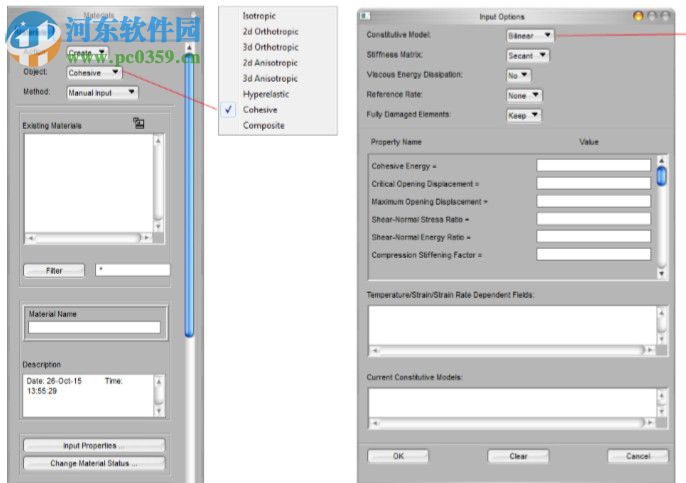Open the Object dropdown showing Cohesive

click(x=94, y=73)
